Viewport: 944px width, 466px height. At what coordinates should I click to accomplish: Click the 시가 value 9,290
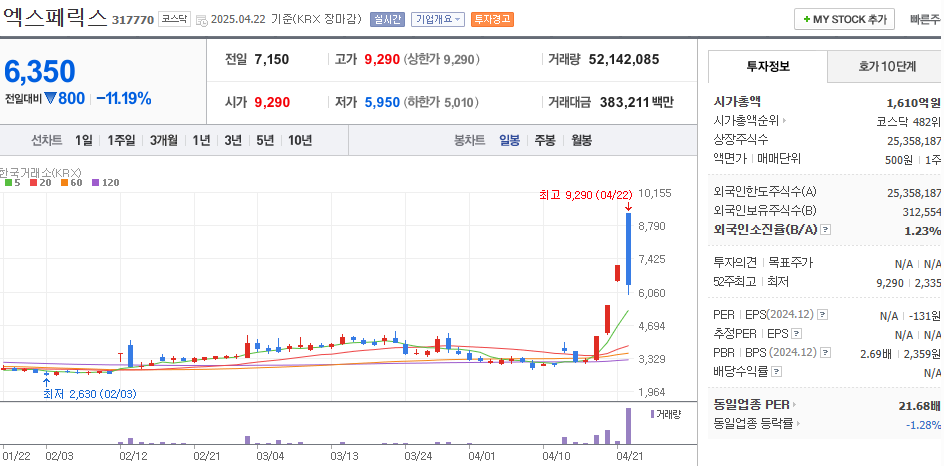coord(272,102)
